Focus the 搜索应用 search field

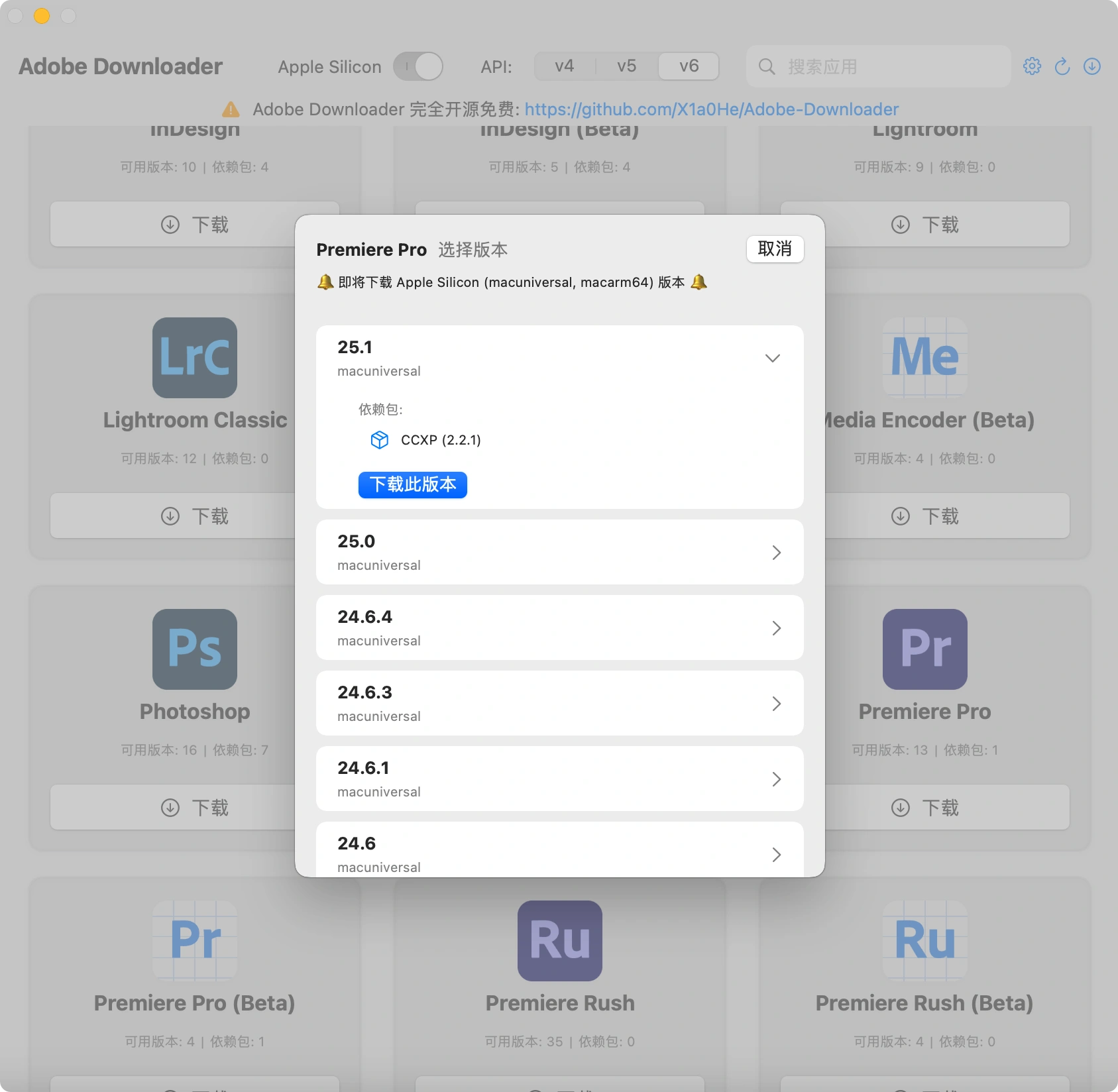[x=879, y=66]
